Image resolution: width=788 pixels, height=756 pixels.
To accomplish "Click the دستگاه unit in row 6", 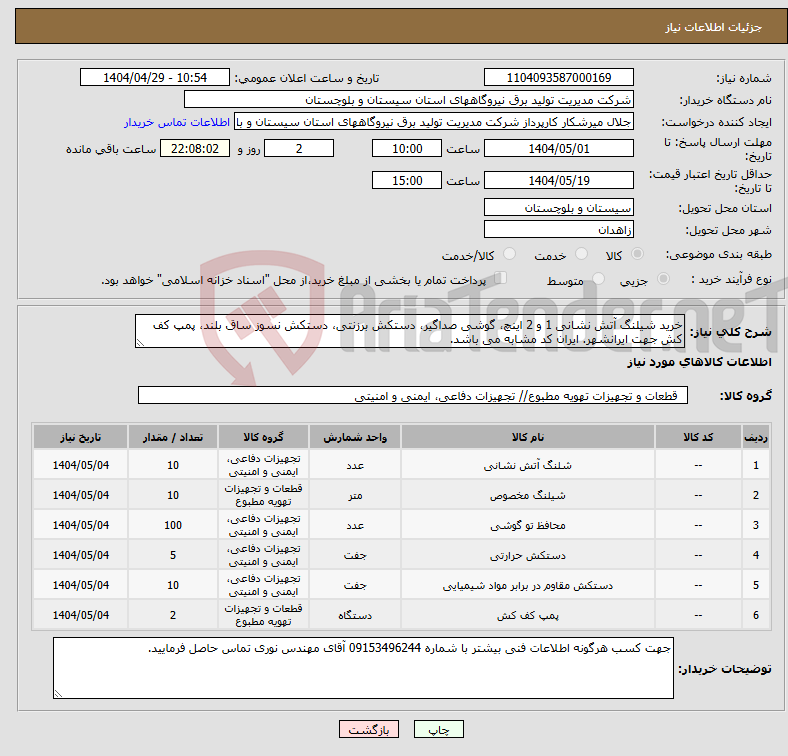I will 355,615.
